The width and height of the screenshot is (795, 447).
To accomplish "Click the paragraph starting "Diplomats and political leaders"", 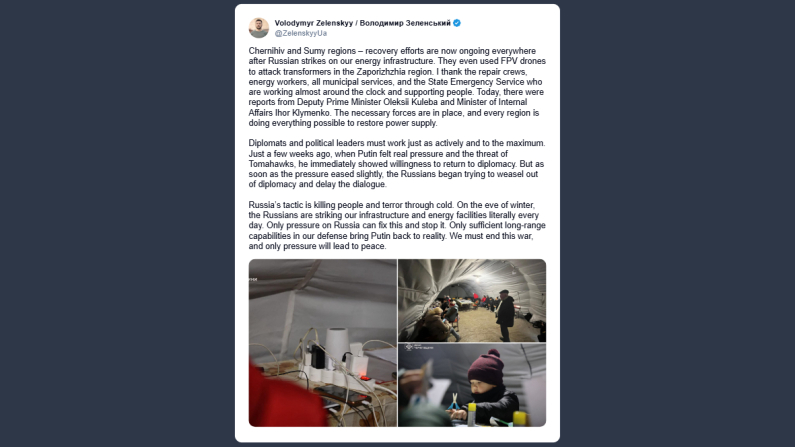I will click(397, 164).
